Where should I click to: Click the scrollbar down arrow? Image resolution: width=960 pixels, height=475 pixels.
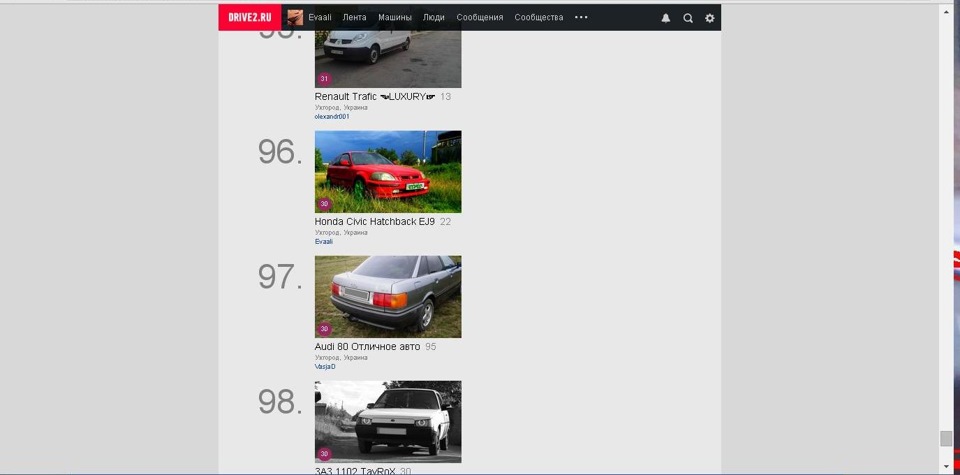click(946, 467)
